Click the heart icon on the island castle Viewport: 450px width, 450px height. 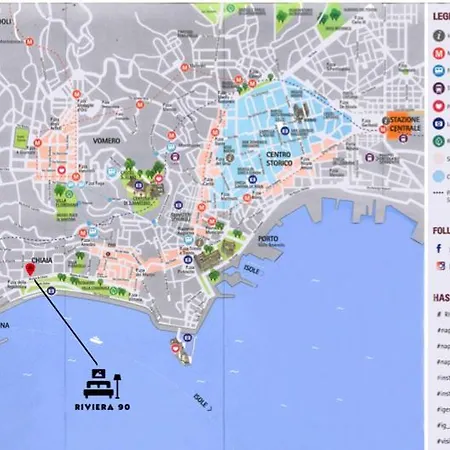[x=175, y=349]
